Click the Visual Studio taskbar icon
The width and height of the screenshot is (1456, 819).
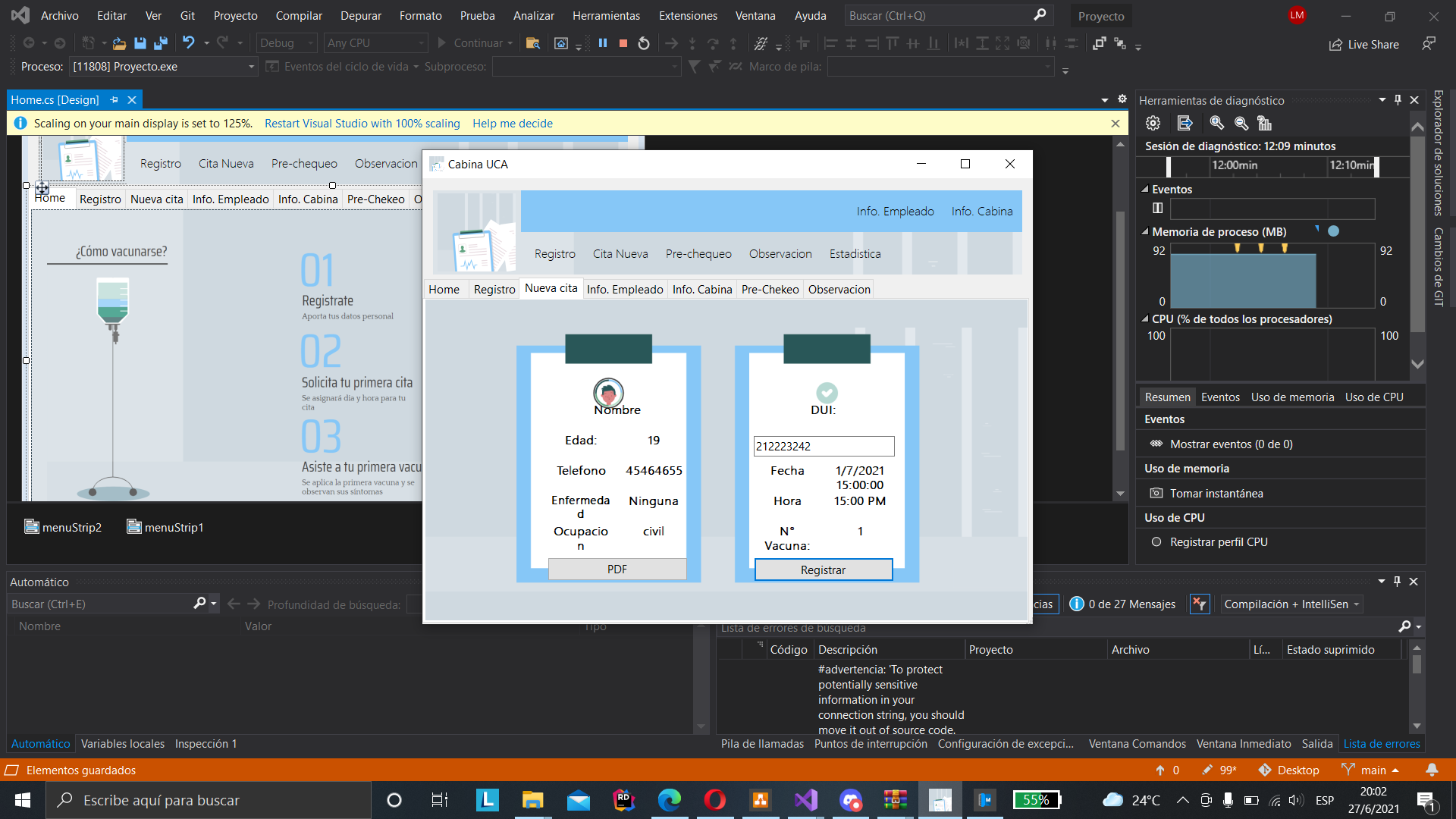pyautogui.click(x=805, y=800)
